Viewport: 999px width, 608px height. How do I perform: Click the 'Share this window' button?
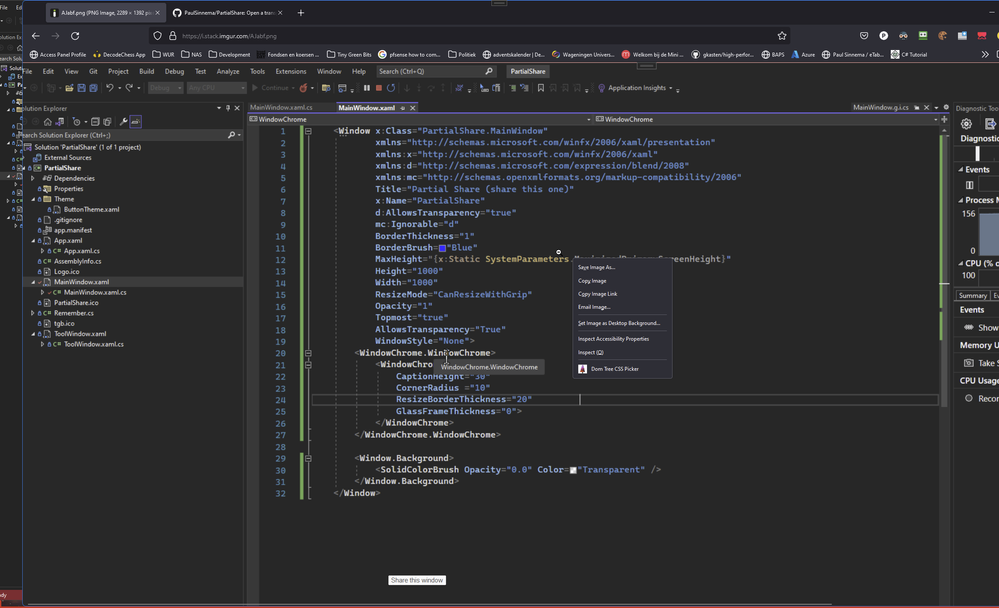417,580
